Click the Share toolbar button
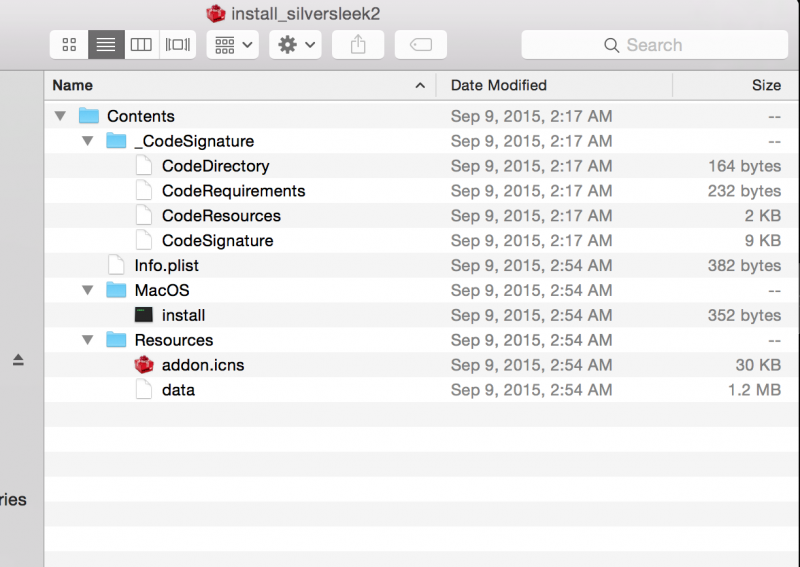800x567 pixels. tap(358, 44)
